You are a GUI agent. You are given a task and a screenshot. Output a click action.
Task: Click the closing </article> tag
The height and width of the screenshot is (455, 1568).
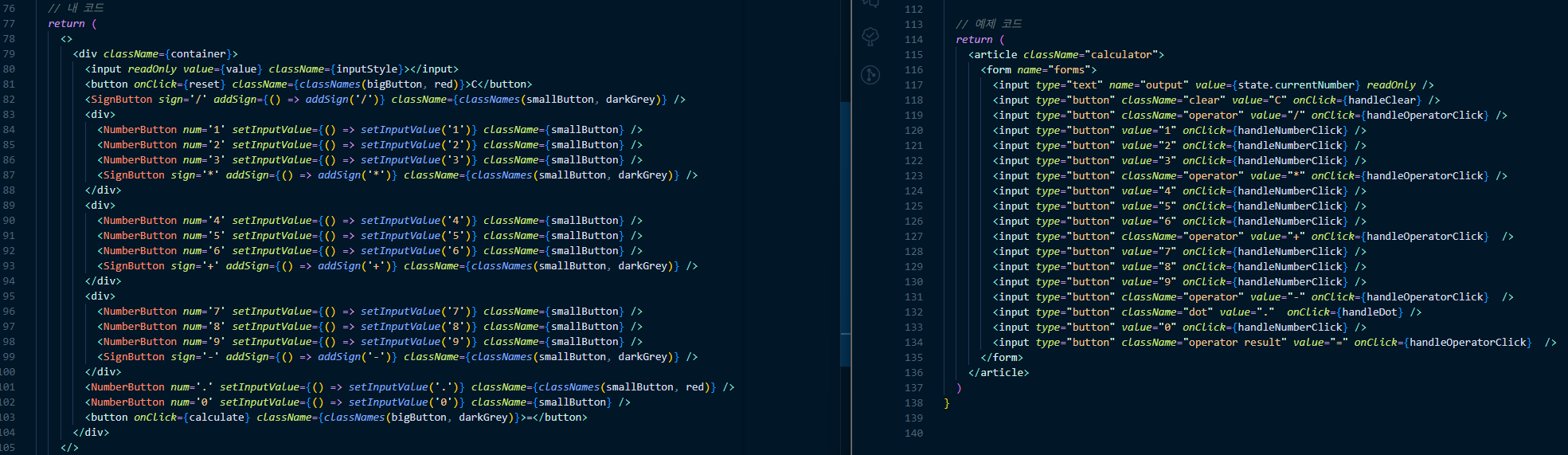tap(999, 373)
